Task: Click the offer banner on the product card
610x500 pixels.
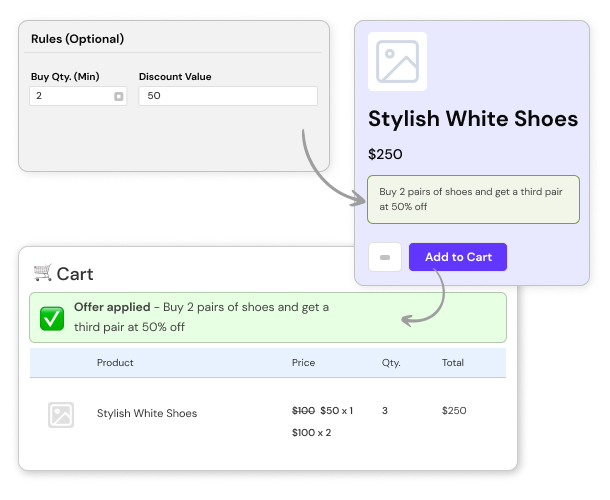Action: point(473,200)
